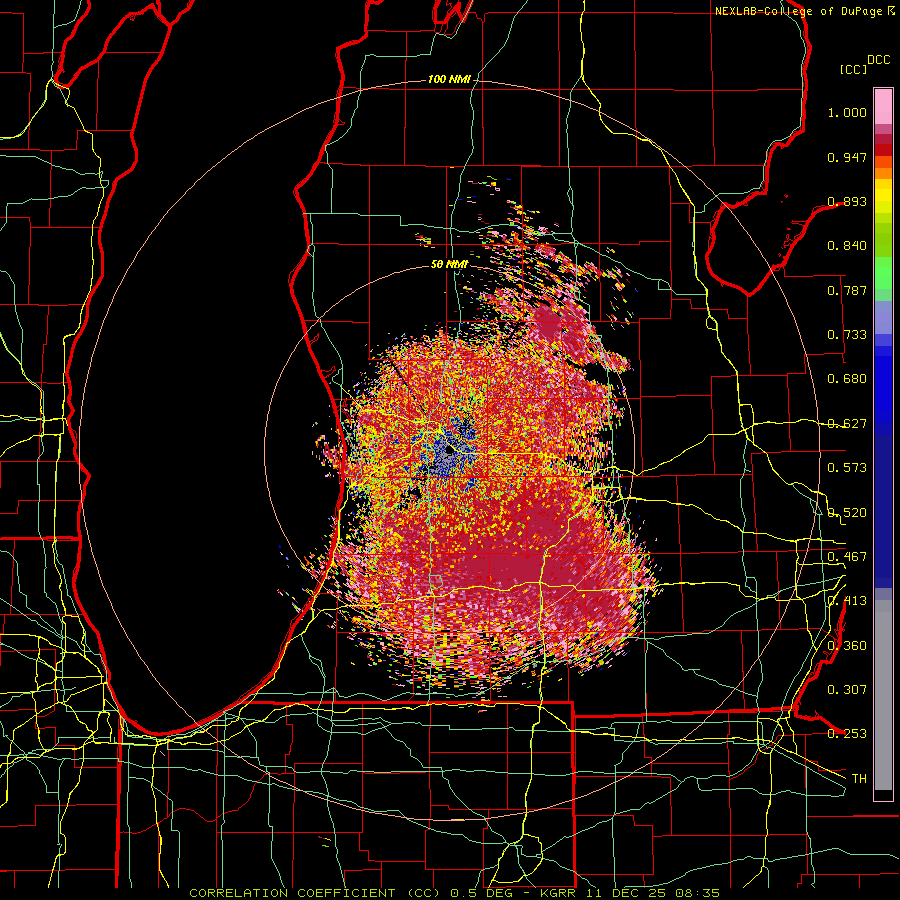Click the 50 NMI range ring label
Screen dimensions: 900x900
pos(449,265)
